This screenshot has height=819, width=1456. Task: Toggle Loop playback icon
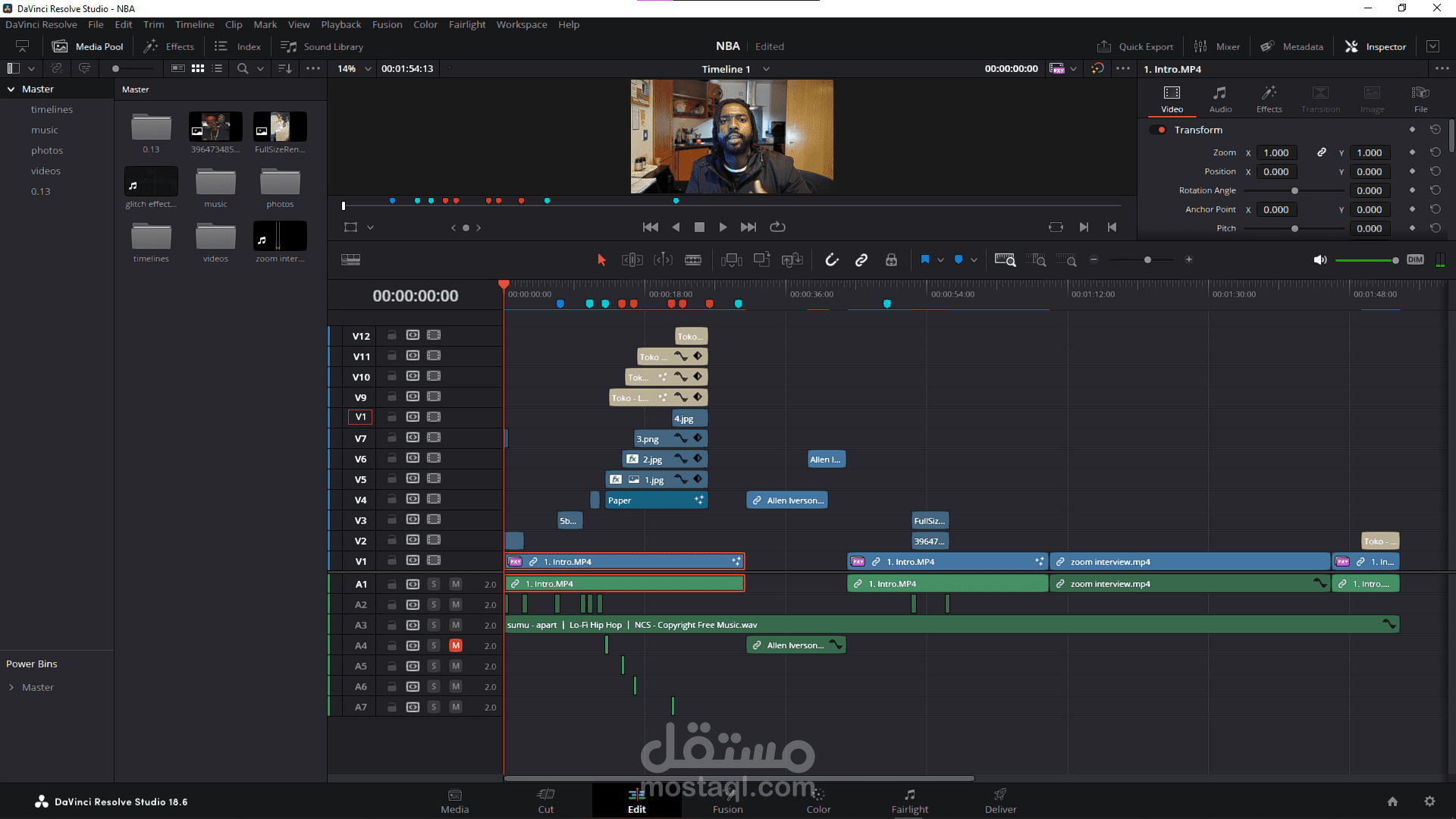[x=777, y=227]
